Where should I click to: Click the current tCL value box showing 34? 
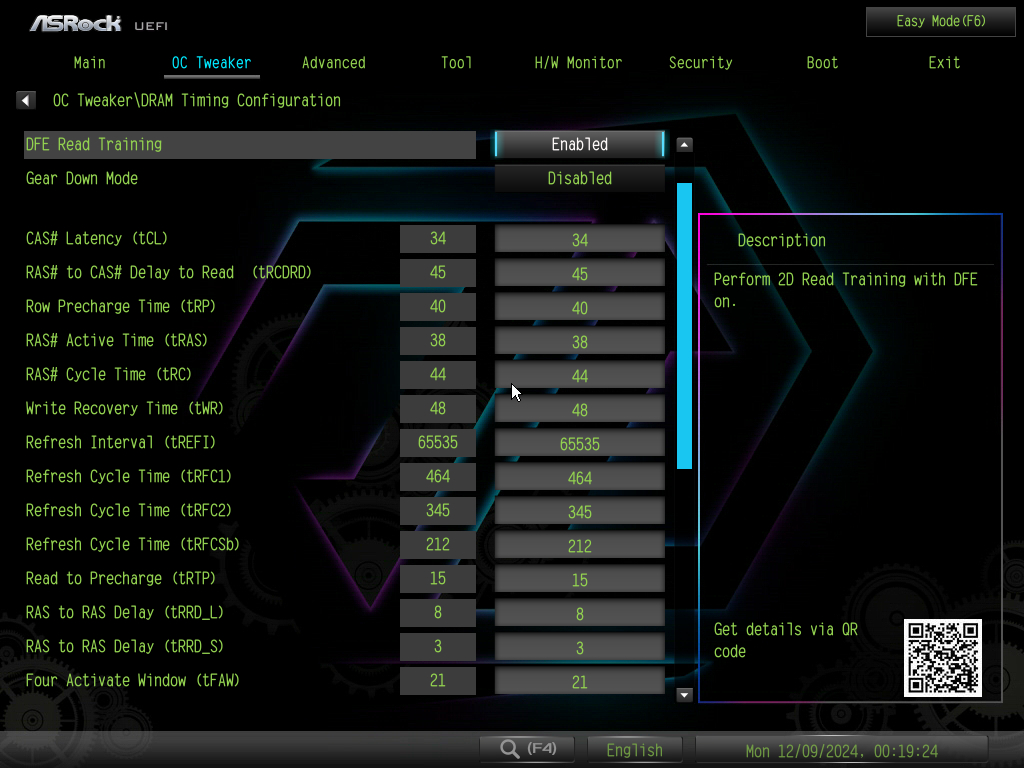pyautogui.click(x=438, y=238)
